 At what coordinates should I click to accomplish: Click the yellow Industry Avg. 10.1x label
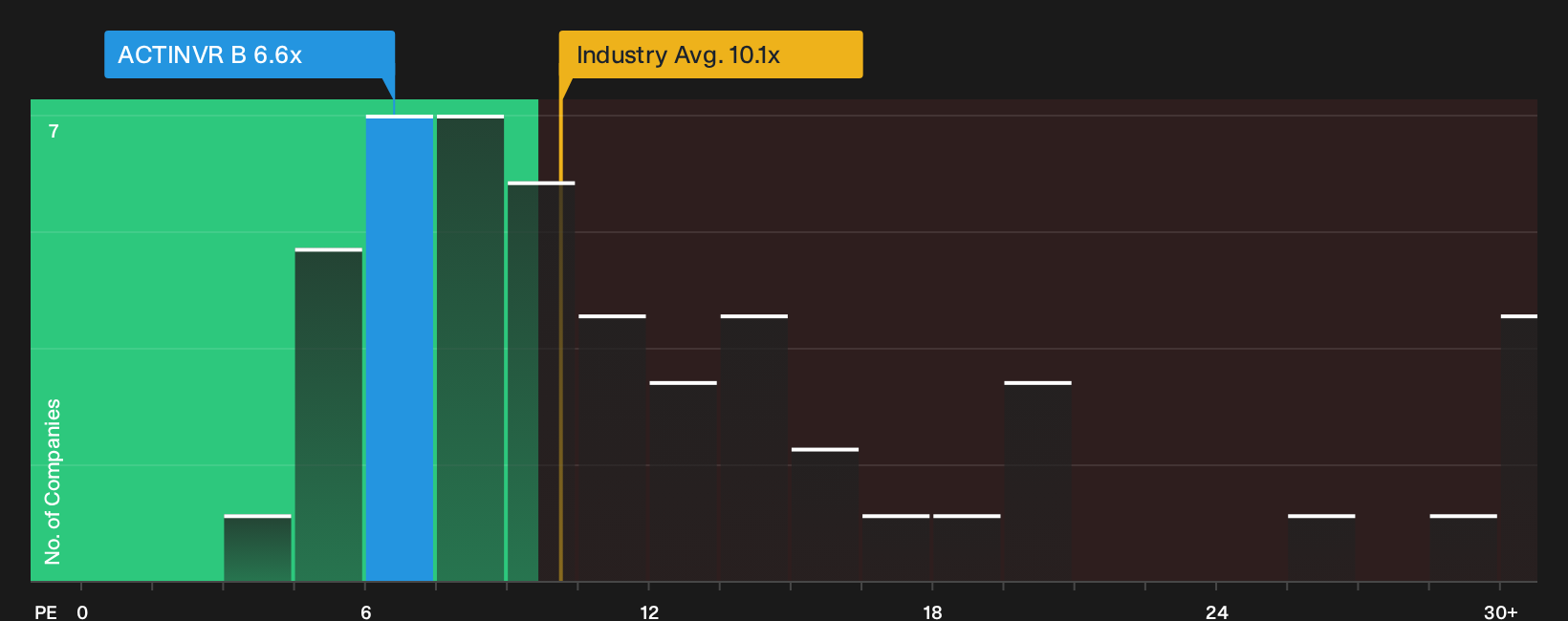coord(710,54)
